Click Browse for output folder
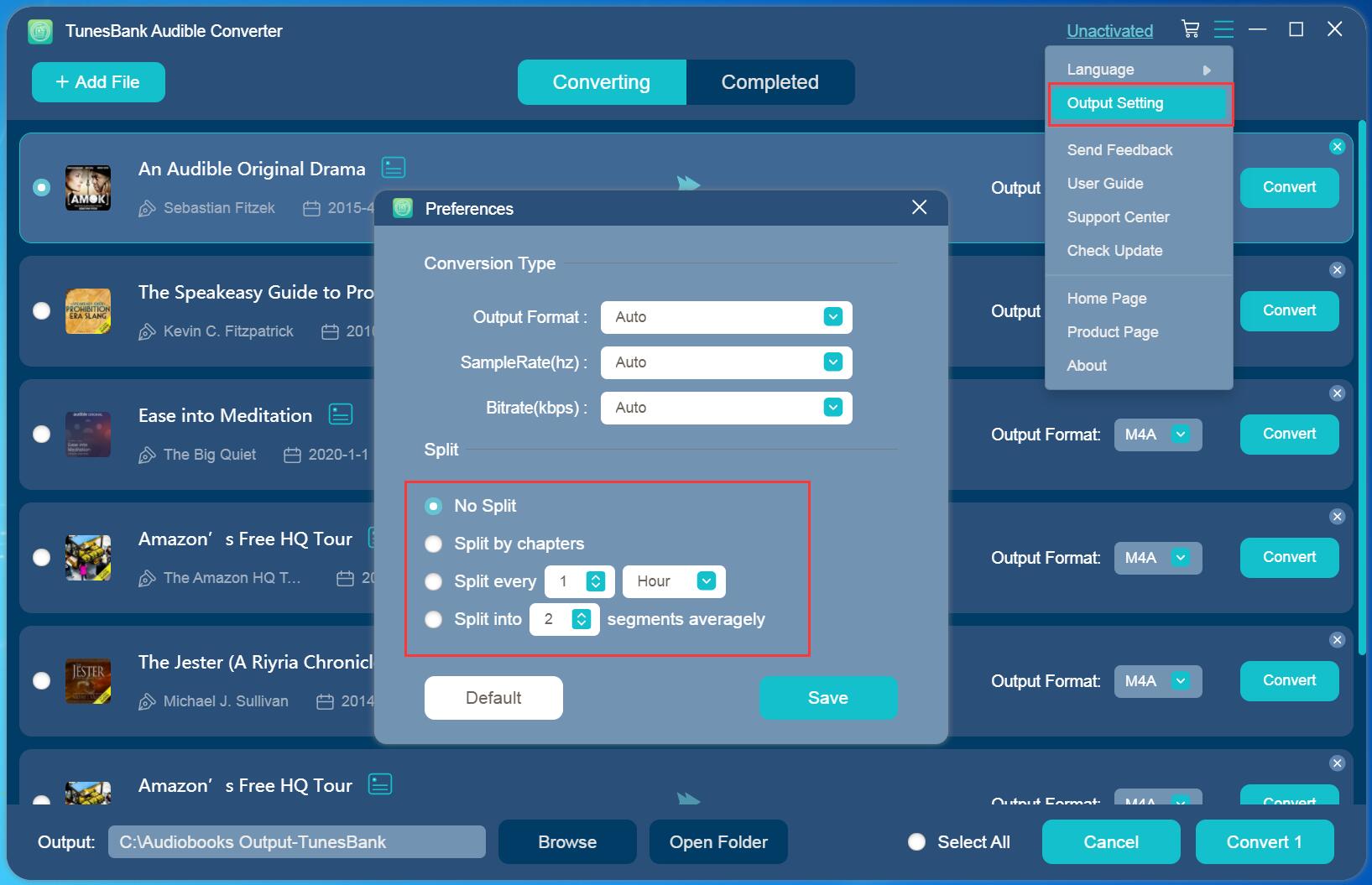The image size is (1372, 885). pos(567,842)
